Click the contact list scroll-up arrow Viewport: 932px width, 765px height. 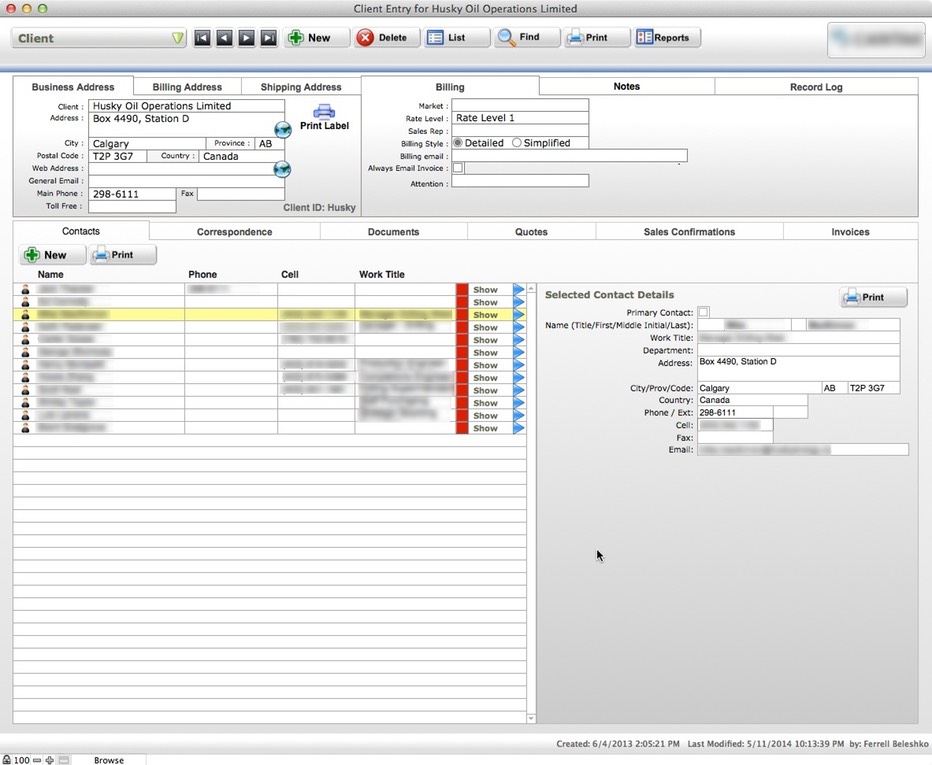click(531, 288)
